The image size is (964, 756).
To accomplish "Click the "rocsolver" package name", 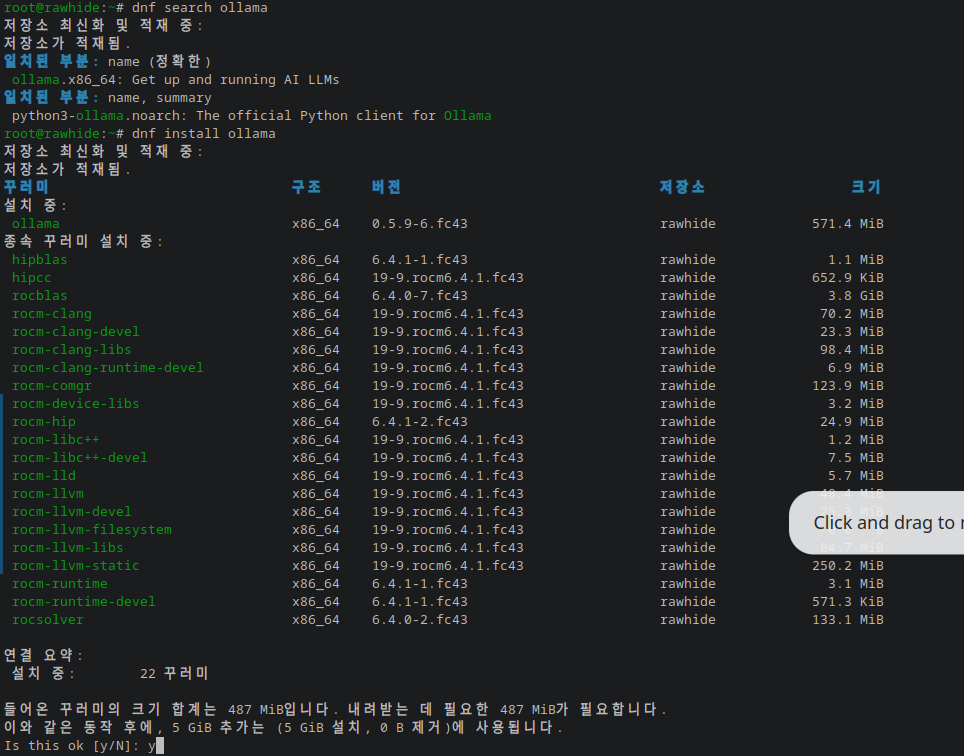I will tap(47, 620).
